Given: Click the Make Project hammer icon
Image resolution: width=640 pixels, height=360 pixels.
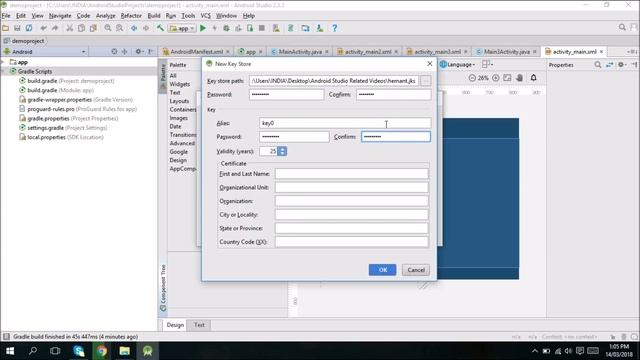Looking at the screenshot, I should [160, 28].
